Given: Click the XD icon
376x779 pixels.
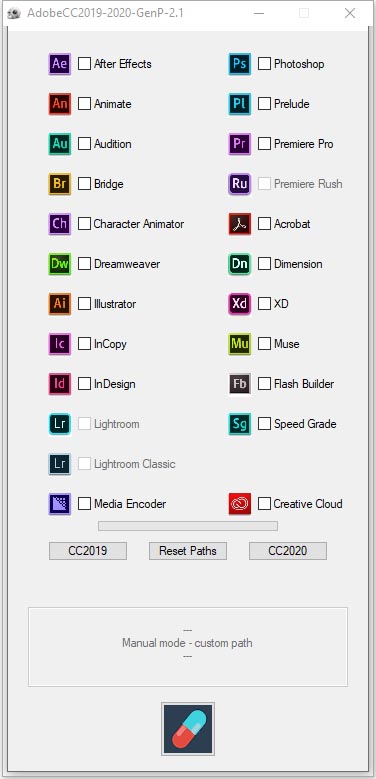Looking at the screenshot, I should point(240,304).
